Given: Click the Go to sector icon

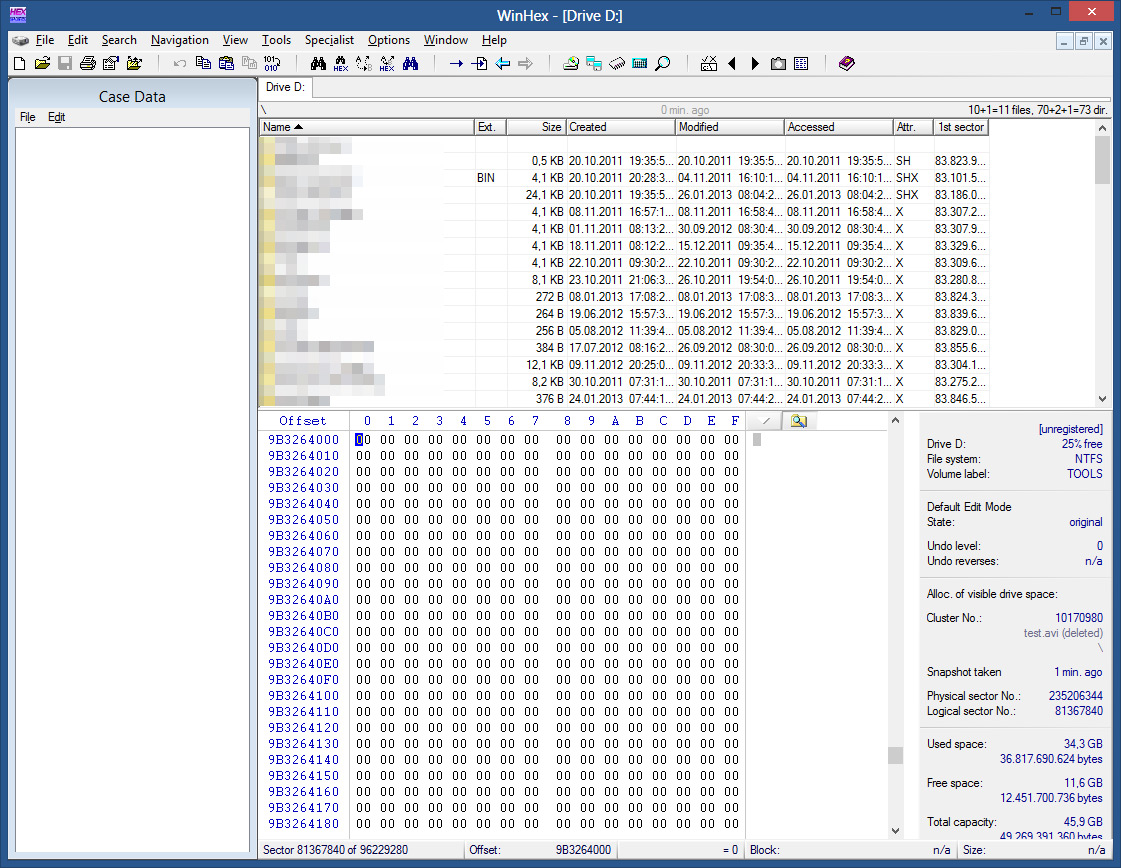Looking at the screenshot, I should coord(479,64).
